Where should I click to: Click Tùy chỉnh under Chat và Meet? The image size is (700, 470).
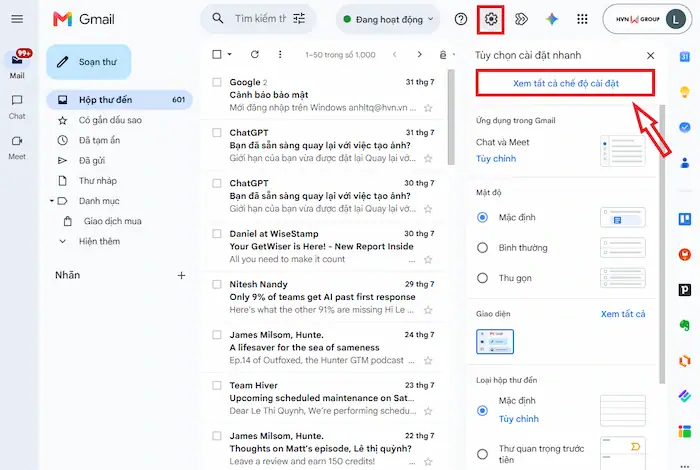point(496,159)
